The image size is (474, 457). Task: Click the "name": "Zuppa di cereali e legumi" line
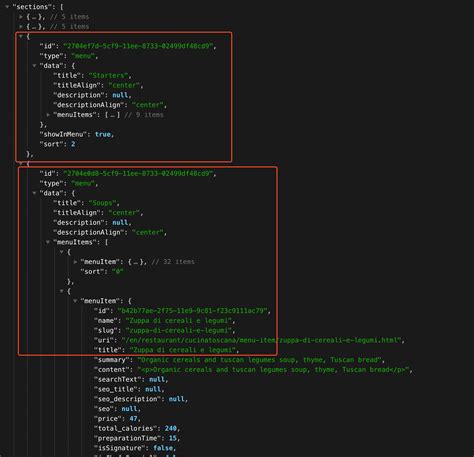tap(165, 321)
